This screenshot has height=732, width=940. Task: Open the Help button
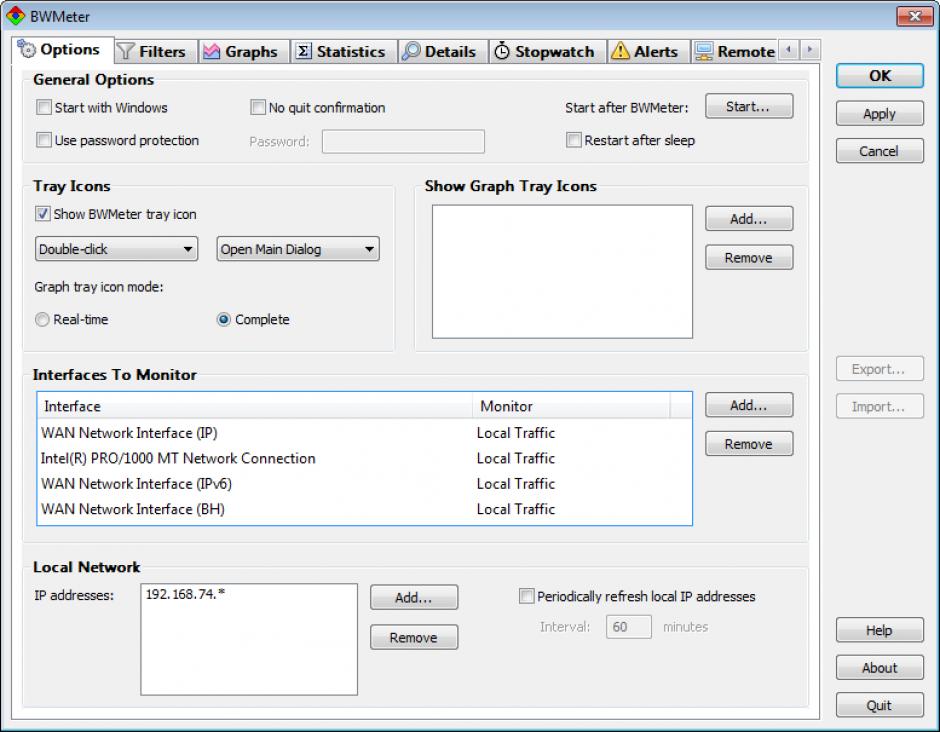(x=879, y=630)
